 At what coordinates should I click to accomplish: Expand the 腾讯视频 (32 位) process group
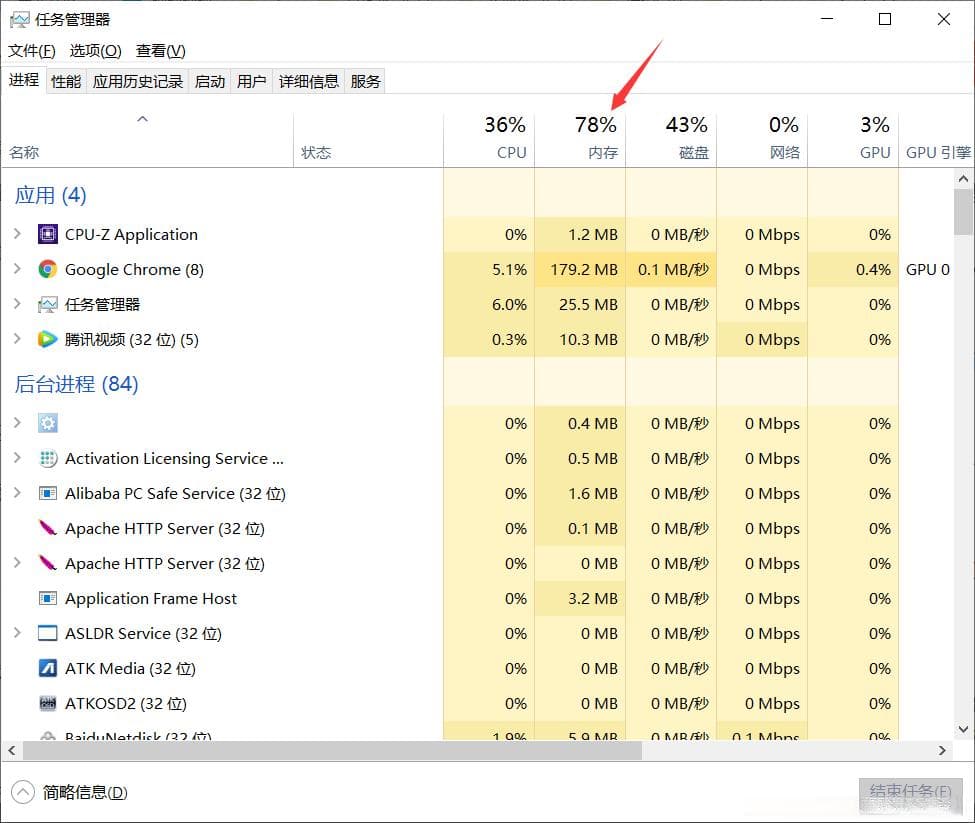pos(17,339)
